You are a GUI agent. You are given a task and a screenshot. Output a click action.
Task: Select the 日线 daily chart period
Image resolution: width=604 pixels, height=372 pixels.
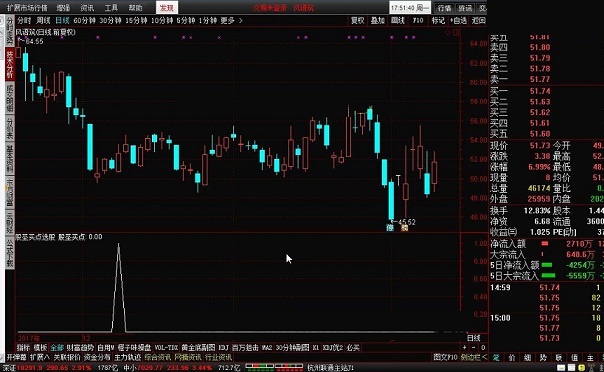(x=62, y=20)
